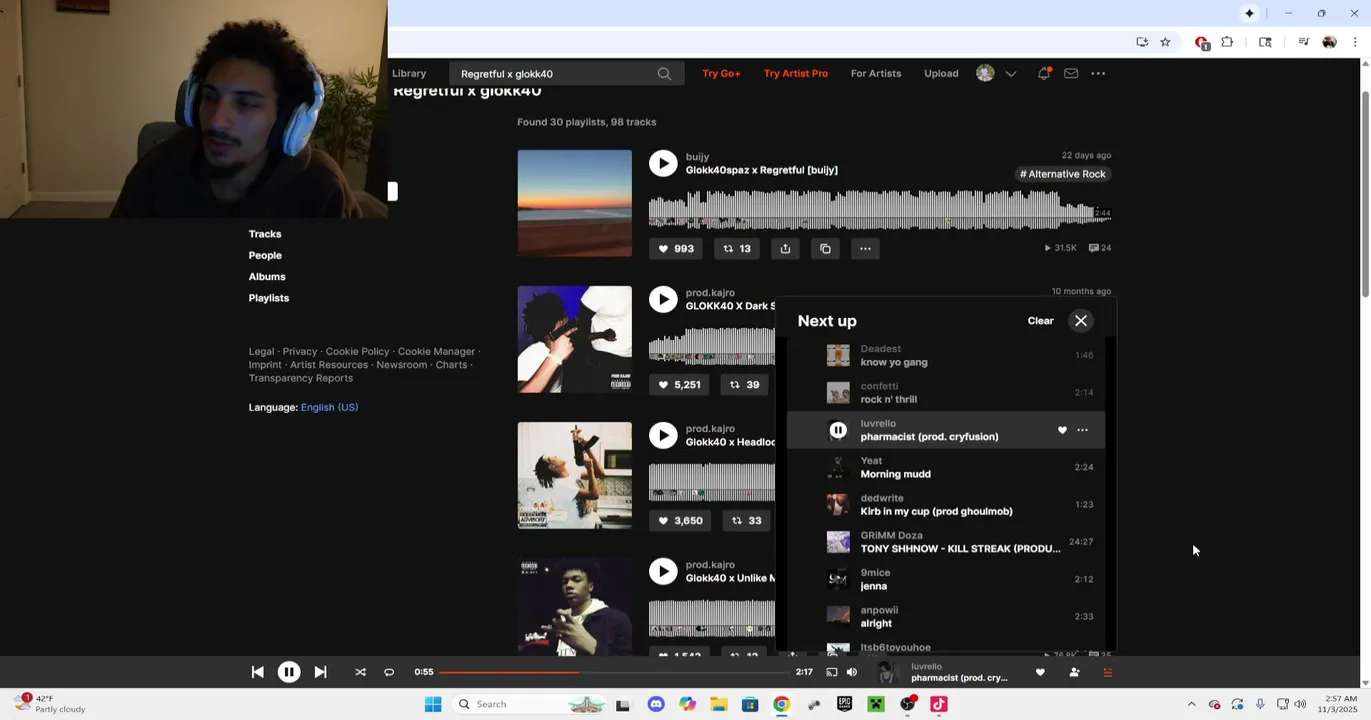Pause playback in the bottom player bar
The width and height of the screenshot is (1371, 720).
[x=289, y=672]
